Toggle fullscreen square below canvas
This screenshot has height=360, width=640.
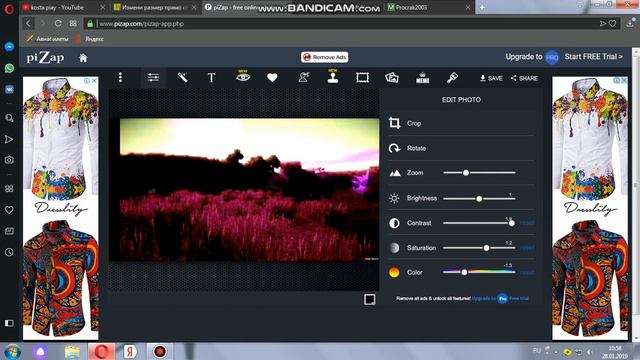click(x=370, y=299)
